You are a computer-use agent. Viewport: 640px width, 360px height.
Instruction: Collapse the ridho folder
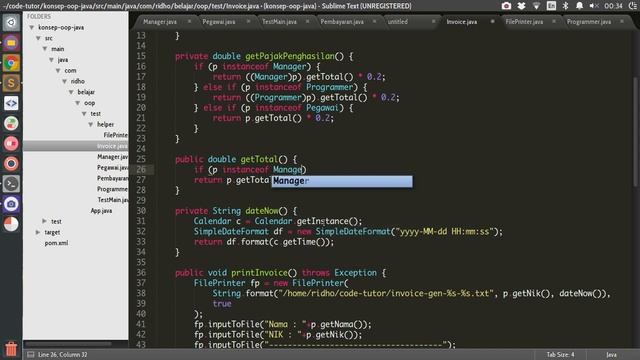point(64,81)
